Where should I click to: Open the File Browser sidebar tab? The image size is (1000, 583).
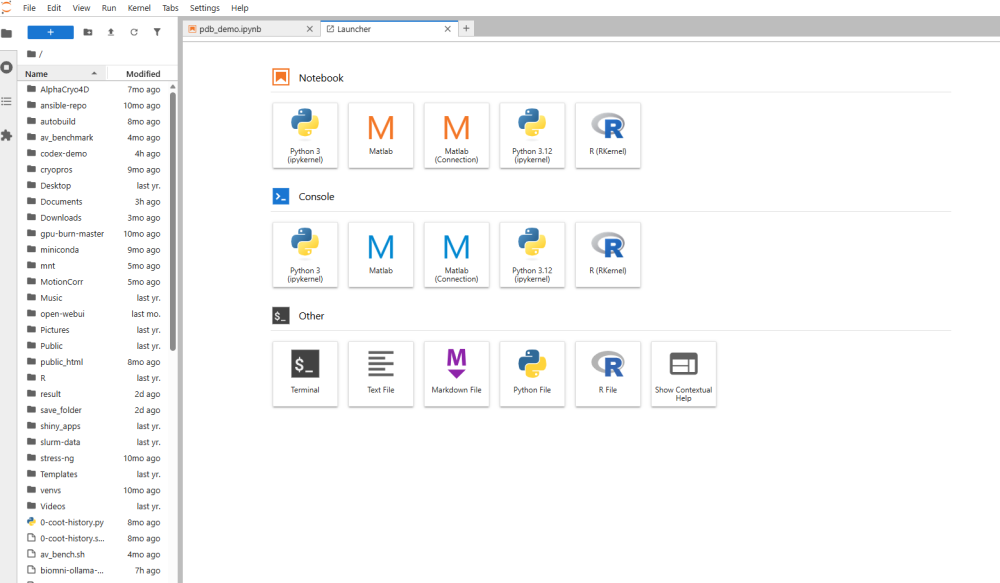(6, 33)
